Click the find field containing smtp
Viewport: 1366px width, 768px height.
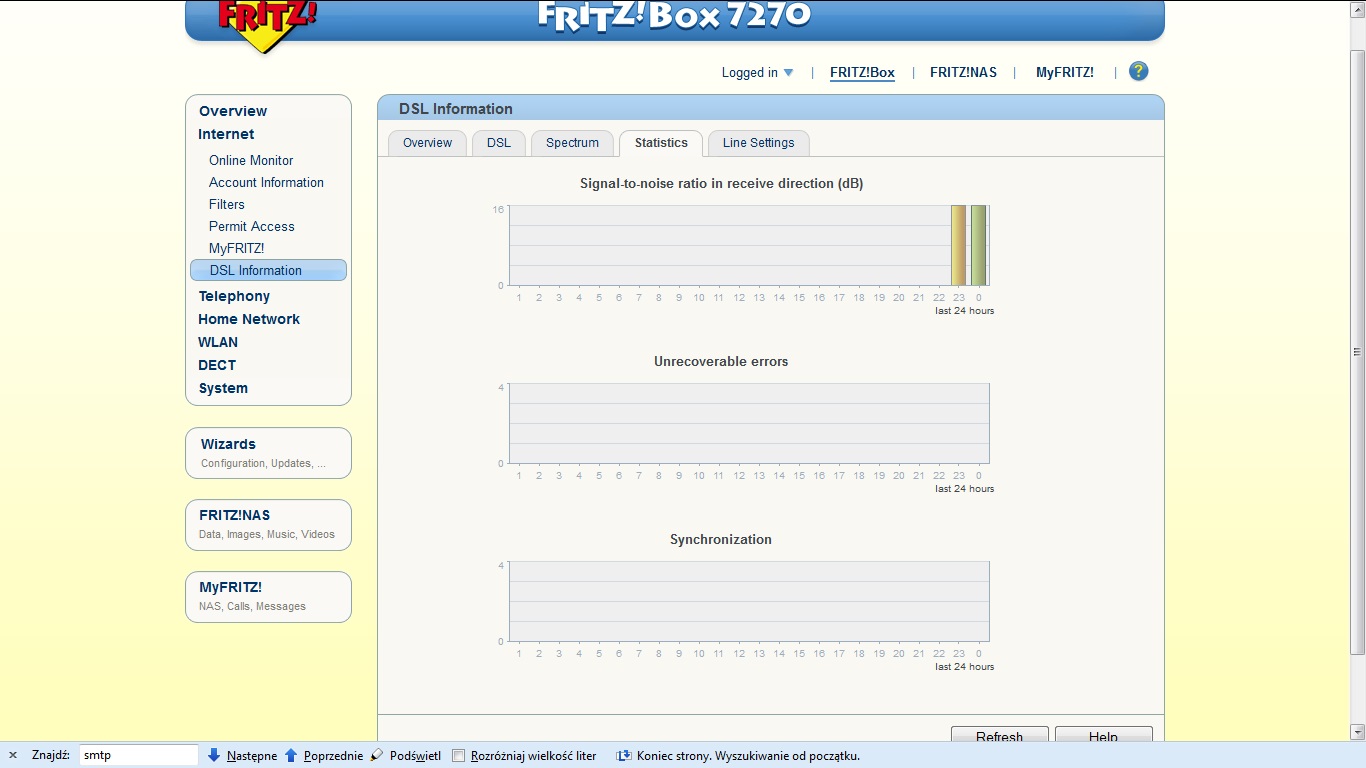138,756
